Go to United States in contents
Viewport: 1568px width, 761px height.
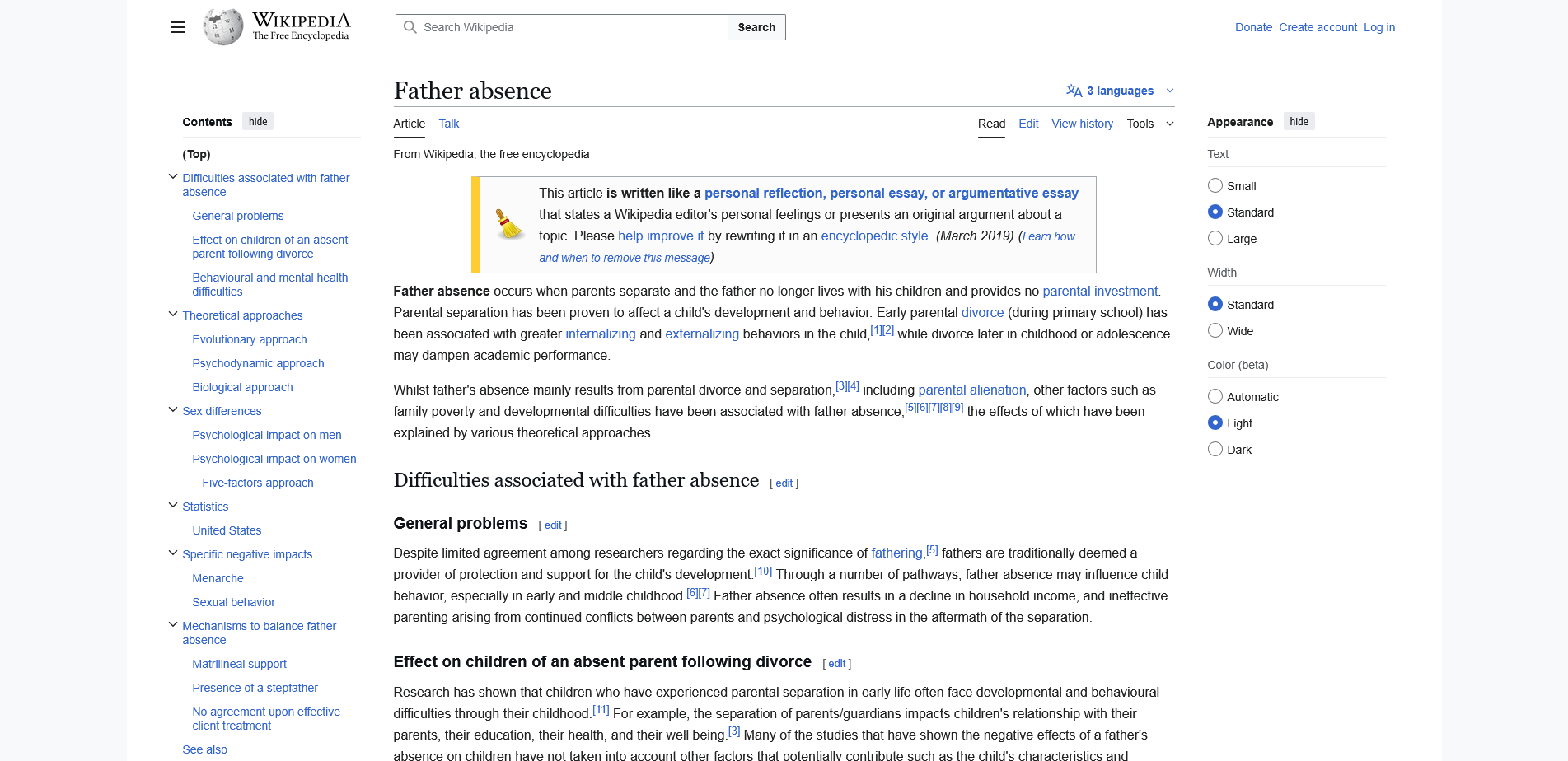(x=227, y=530)
